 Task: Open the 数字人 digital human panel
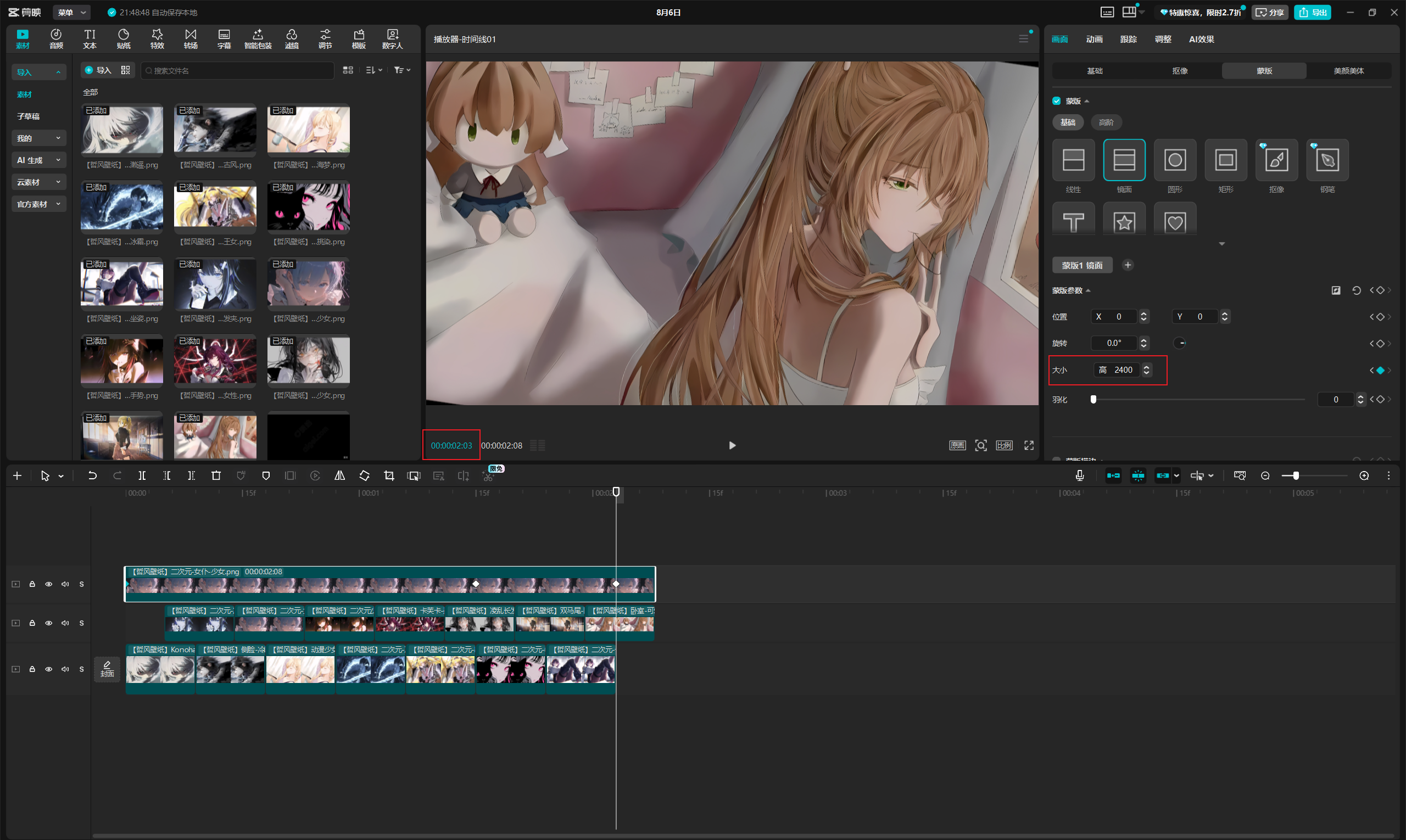(392, 39)
